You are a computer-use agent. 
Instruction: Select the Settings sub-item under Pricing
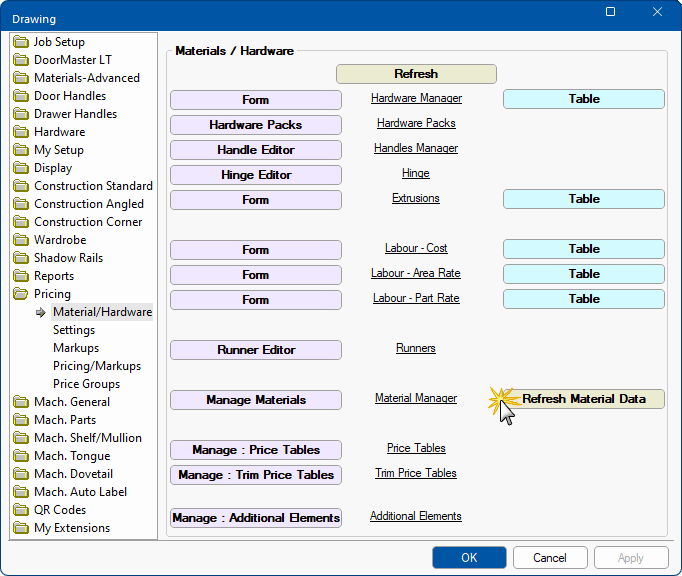pos(74,330)
